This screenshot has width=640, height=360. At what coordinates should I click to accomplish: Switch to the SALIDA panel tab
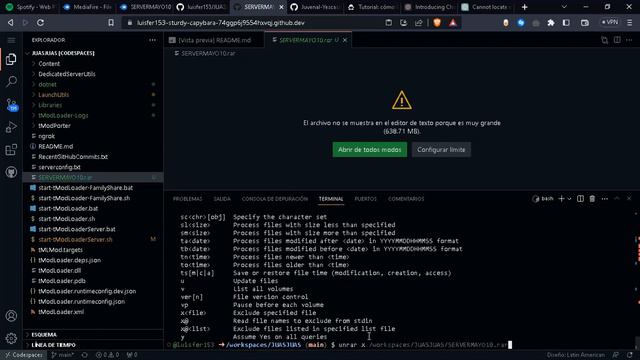pos(222,199)
